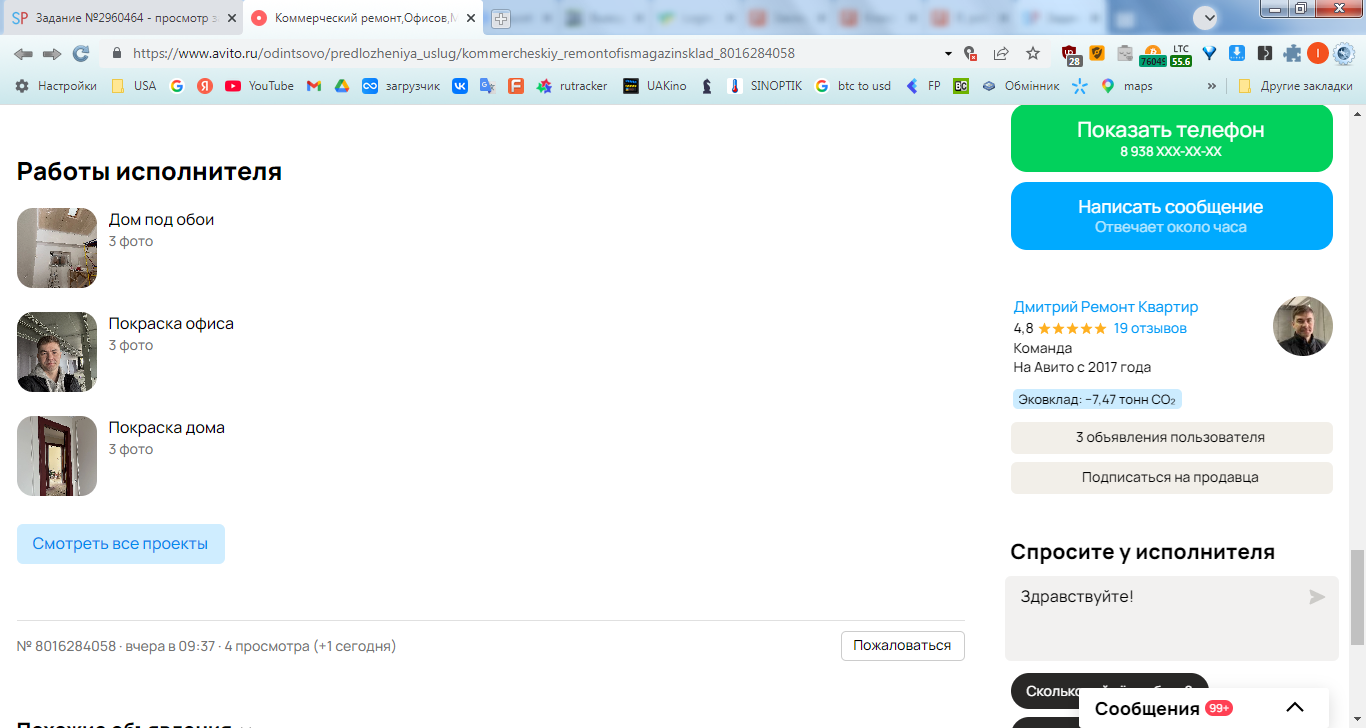Image resolution: width=1366 pixels, height=728 pixels.
Task: Open the Покраска дома thumbnail
Action: pos(57,456)
